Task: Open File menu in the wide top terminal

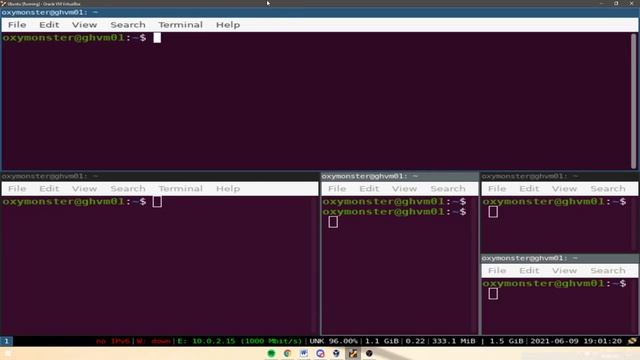Action: pos(17,25)
